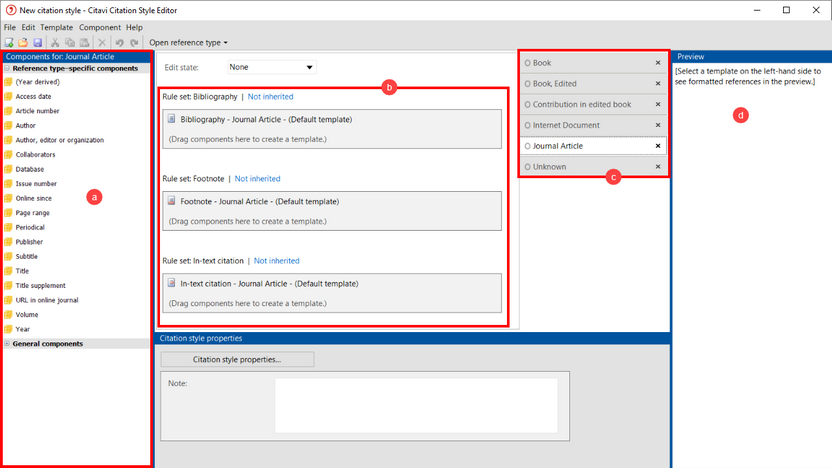The width and height of the screenshot is (832, 468).
Task: Click the component icon beside Volume
Action: click(8, 315)
